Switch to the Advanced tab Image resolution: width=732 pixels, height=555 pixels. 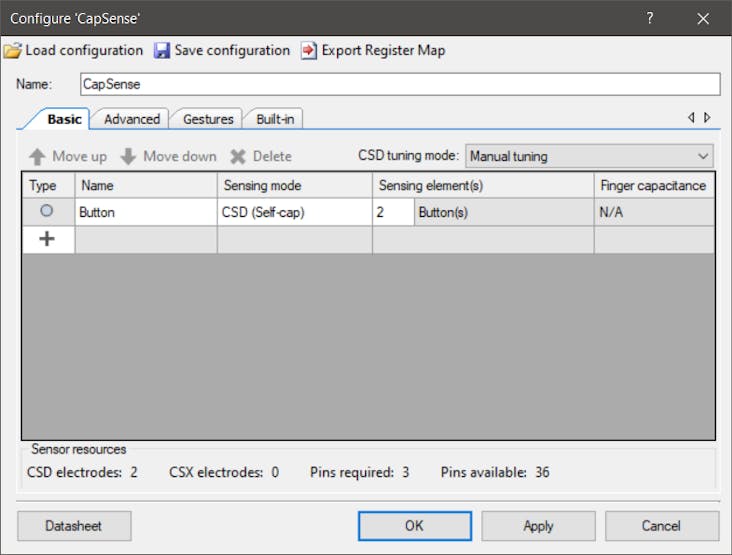(x=132, y=119)
